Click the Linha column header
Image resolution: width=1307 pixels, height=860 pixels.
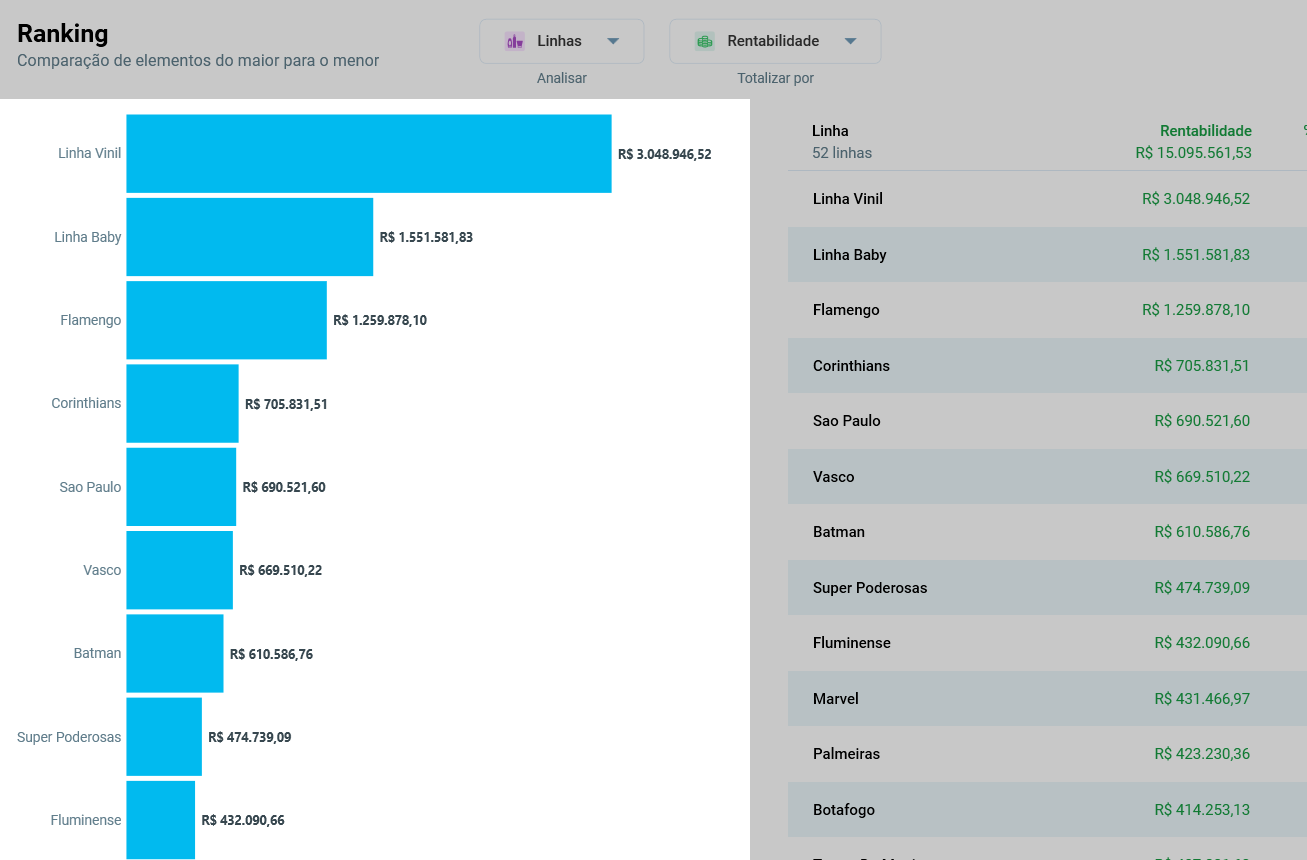click(x=830, y=131)
